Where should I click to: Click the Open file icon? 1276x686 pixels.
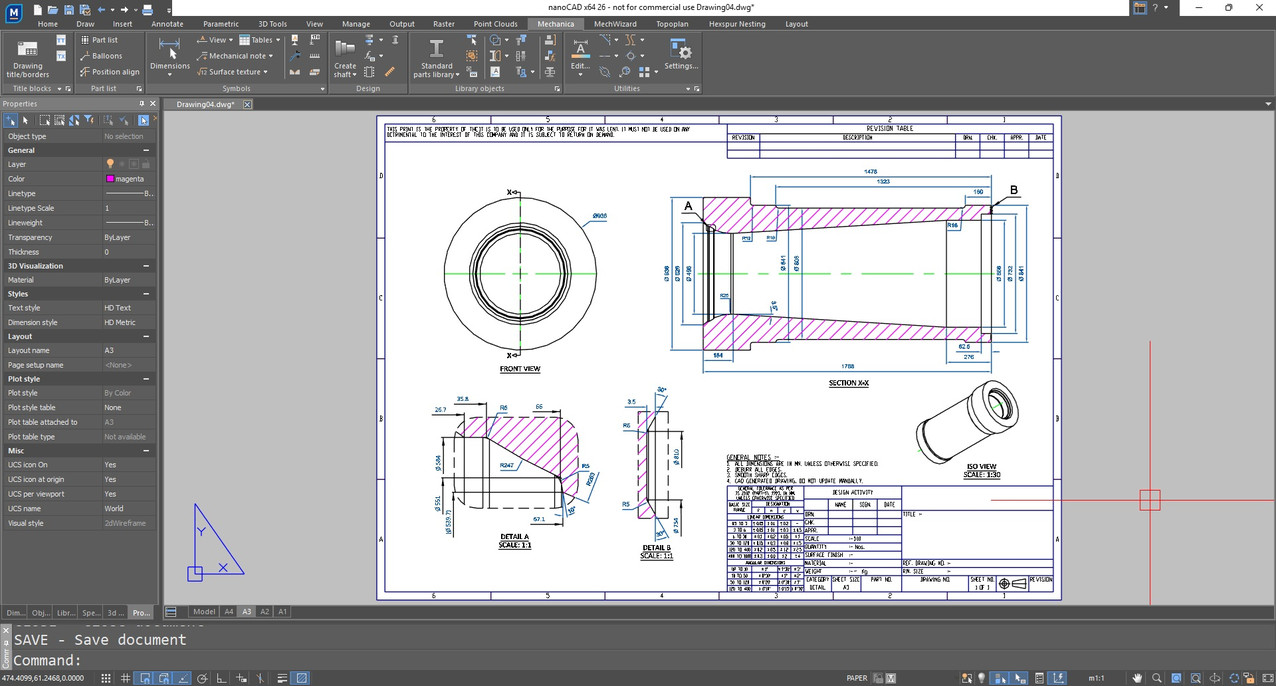[x=53, y=8]
